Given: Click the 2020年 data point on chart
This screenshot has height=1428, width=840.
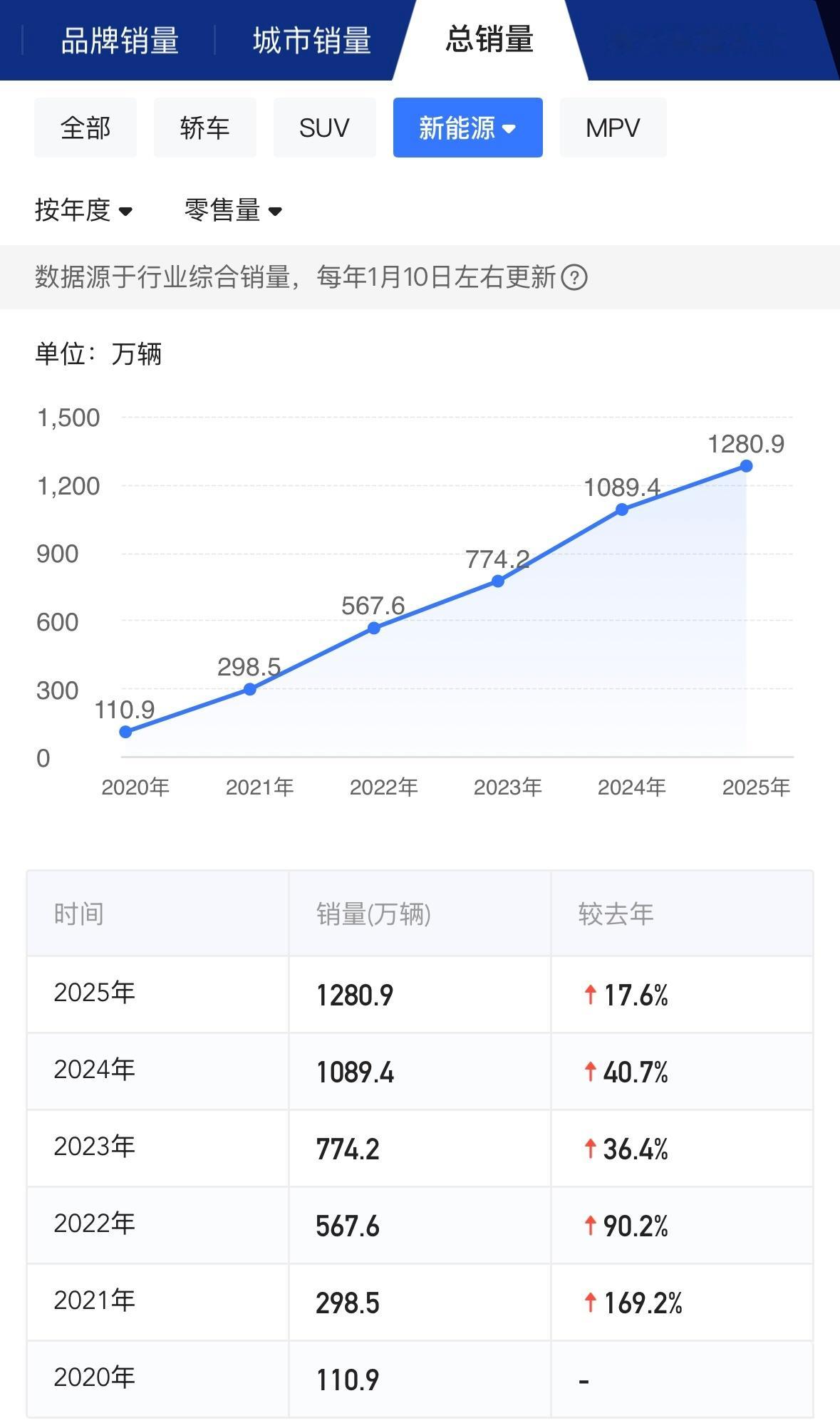Looking at the screenshot, I should pyautogui.click(x=125, y=732).
